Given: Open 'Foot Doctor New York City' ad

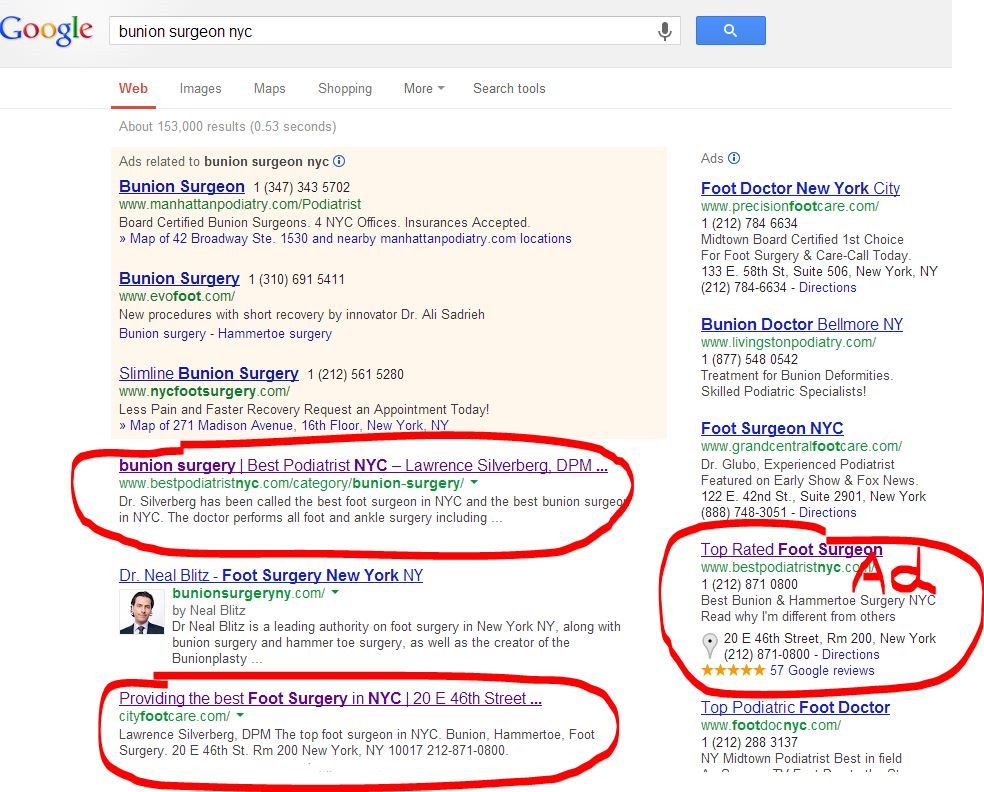Looking at the screenshot, I should tap(800, 188).
